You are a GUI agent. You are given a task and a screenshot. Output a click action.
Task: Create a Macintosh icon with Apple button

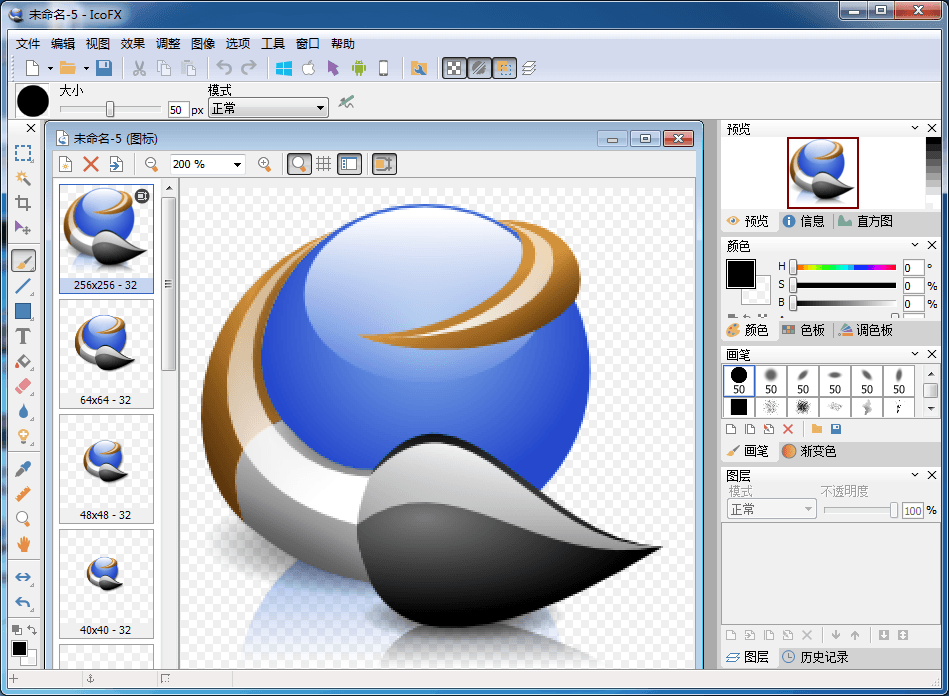309,68
